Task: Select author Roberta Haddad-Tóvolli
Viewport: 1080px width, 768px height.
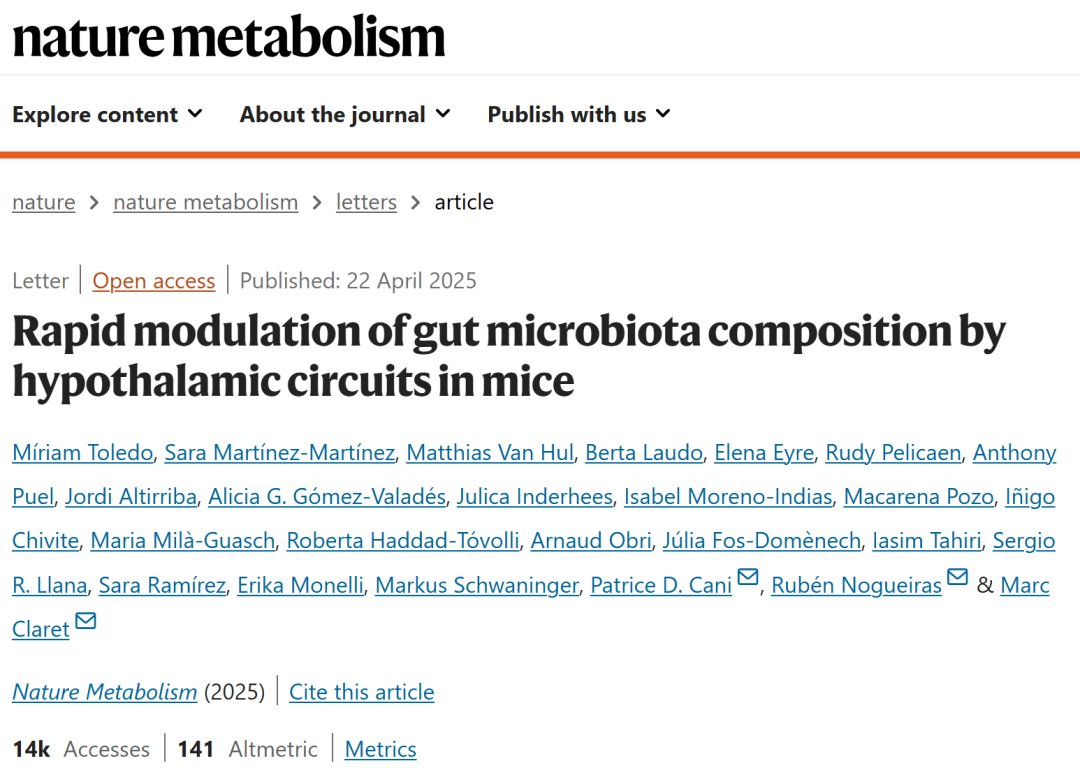Action: pos(403,541)
